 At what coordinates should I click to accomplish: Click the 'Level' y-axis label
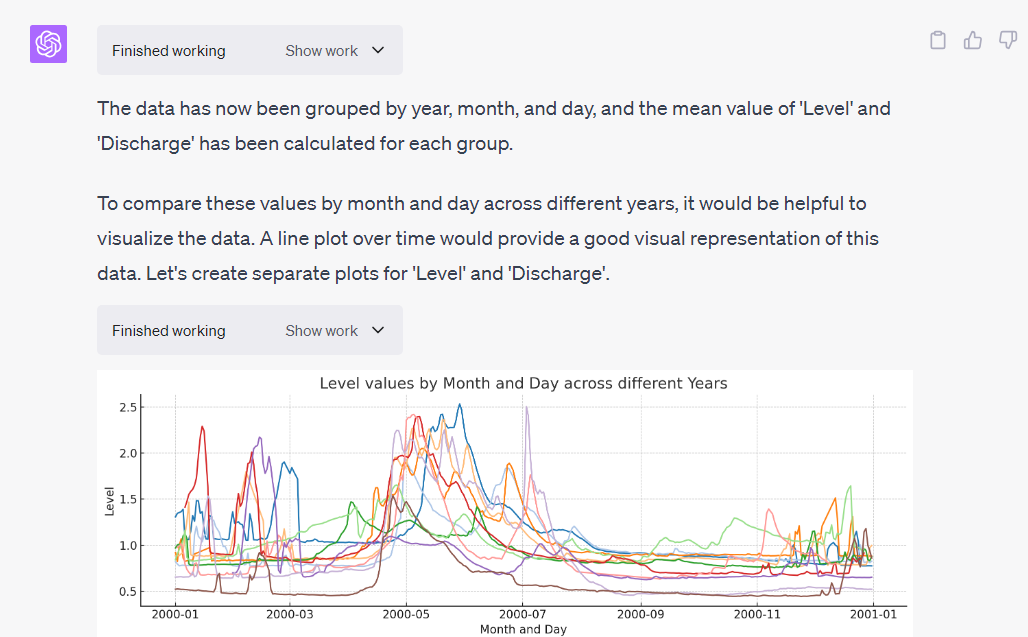coord(109,501)
